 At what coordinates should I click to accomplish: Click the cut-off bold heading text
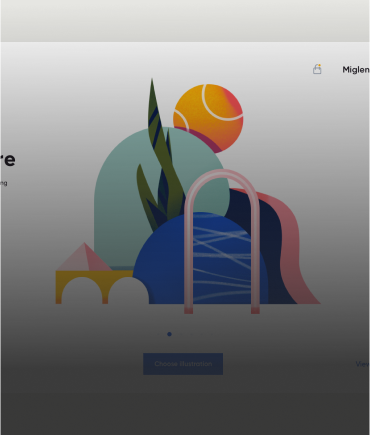coord(7,160)
